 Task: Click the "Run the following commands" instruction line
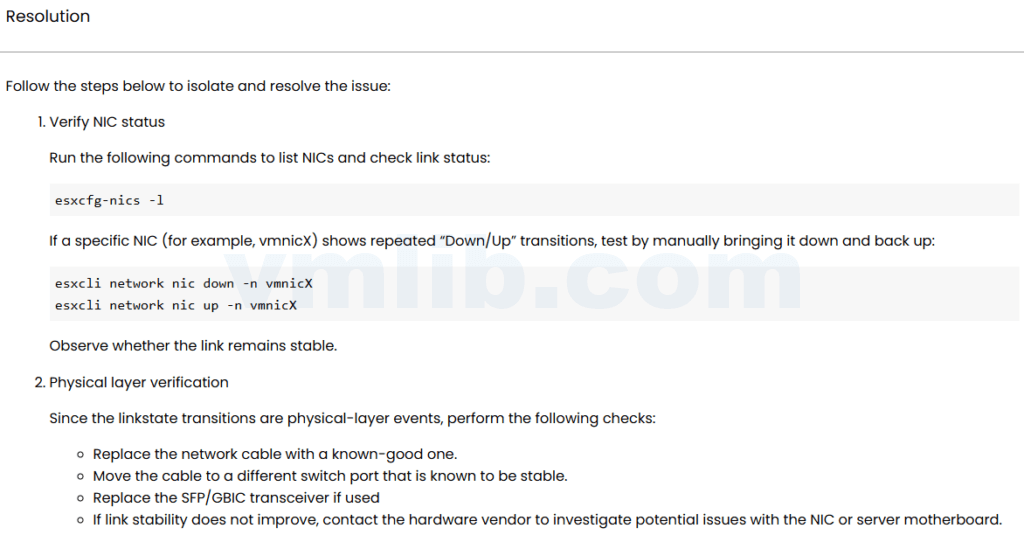pos(269,158)
